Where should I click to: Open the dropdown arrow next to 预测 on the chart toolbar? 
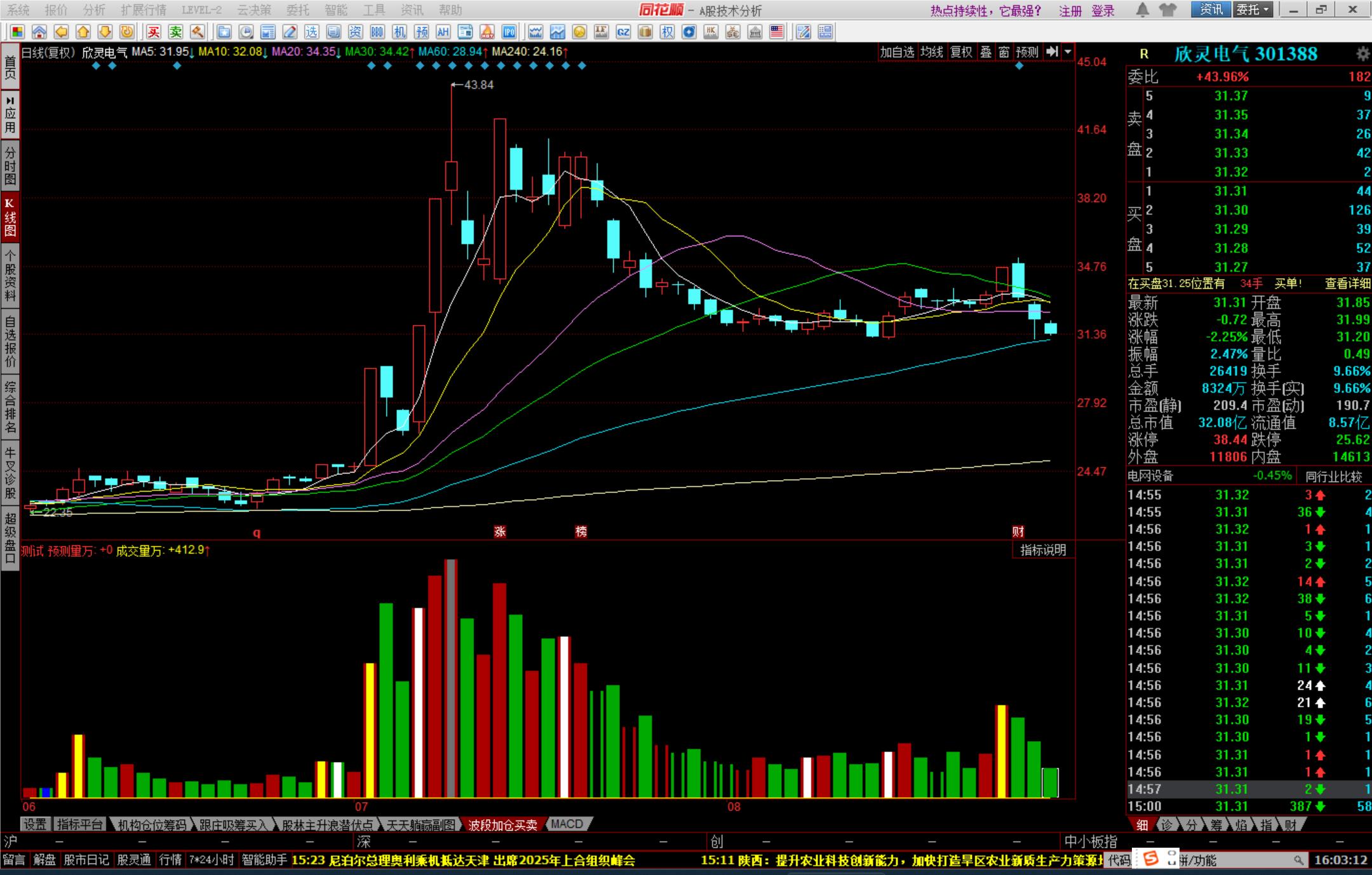point(1068,52)
